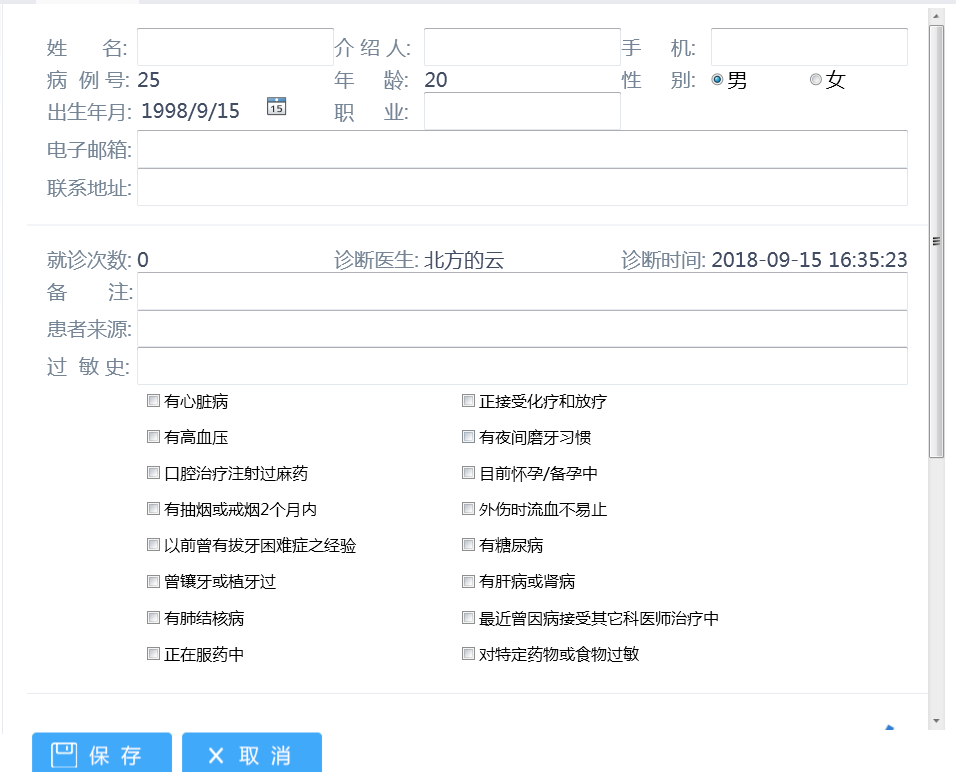Click the scrollbar down arrow
956x772 pixels.
[936, 720]
